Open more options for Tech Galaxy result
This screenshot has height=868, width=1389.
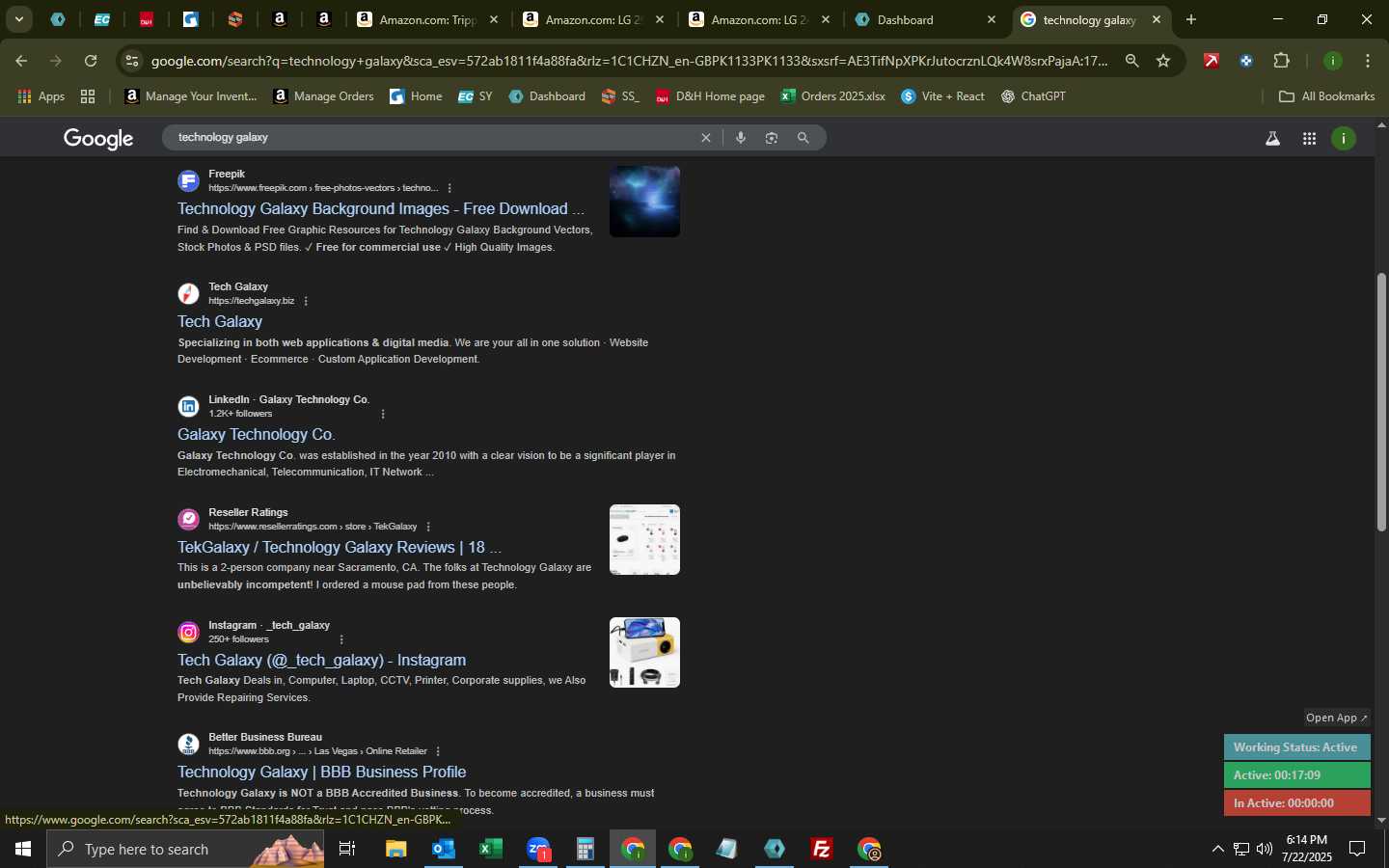pyautogui.click(x=306, y=301)
